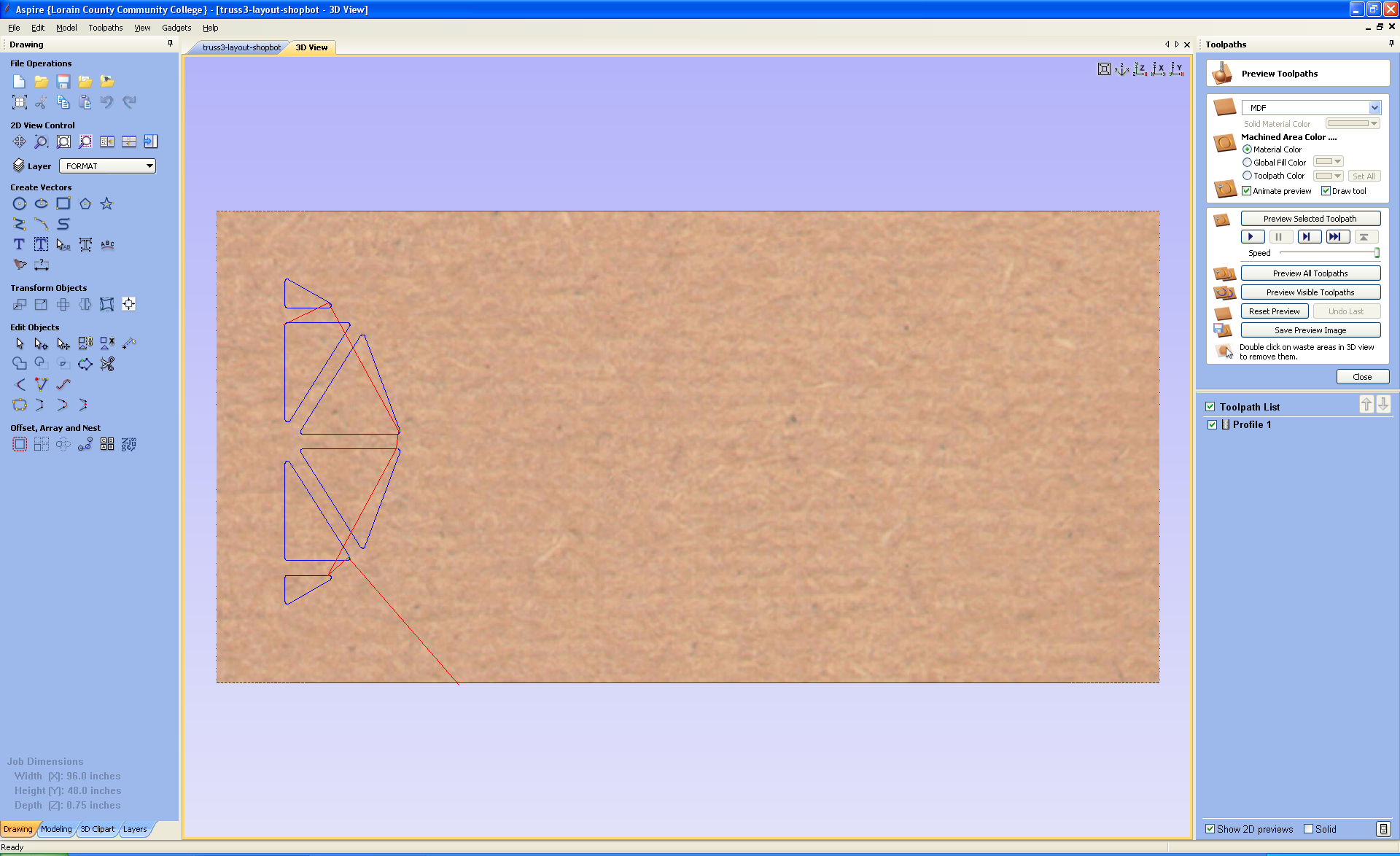Viewport: 1400px width, 856px height.
Task: Save the file with floppy icon
Action: (x=63, y=82)
